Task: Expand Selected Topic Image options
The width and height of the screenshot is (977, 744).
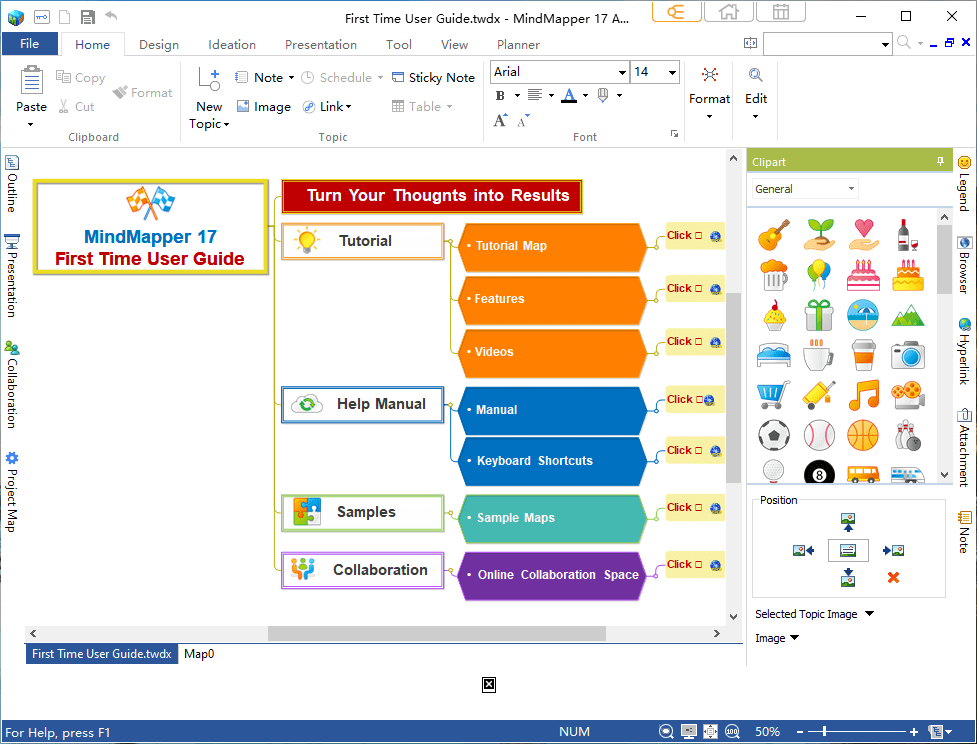Action: 870,614
